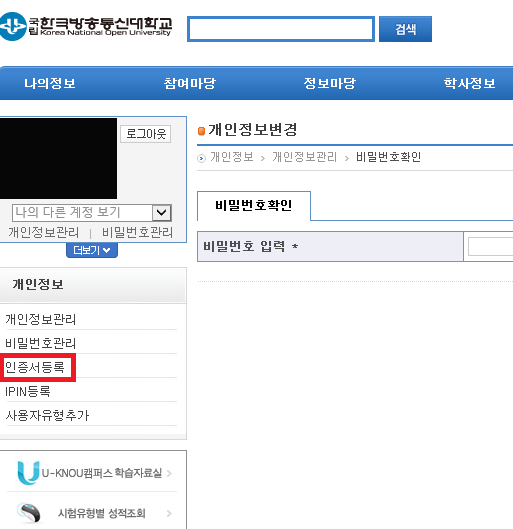Select 인증서등록 in the sidebar menu
Screen dimensions: 513x529
(x=35, y=367)
